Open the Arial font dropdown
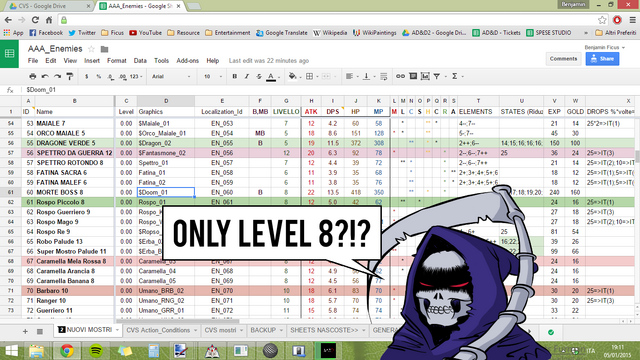Screen dimensions: 640x360 coord(171,76)
